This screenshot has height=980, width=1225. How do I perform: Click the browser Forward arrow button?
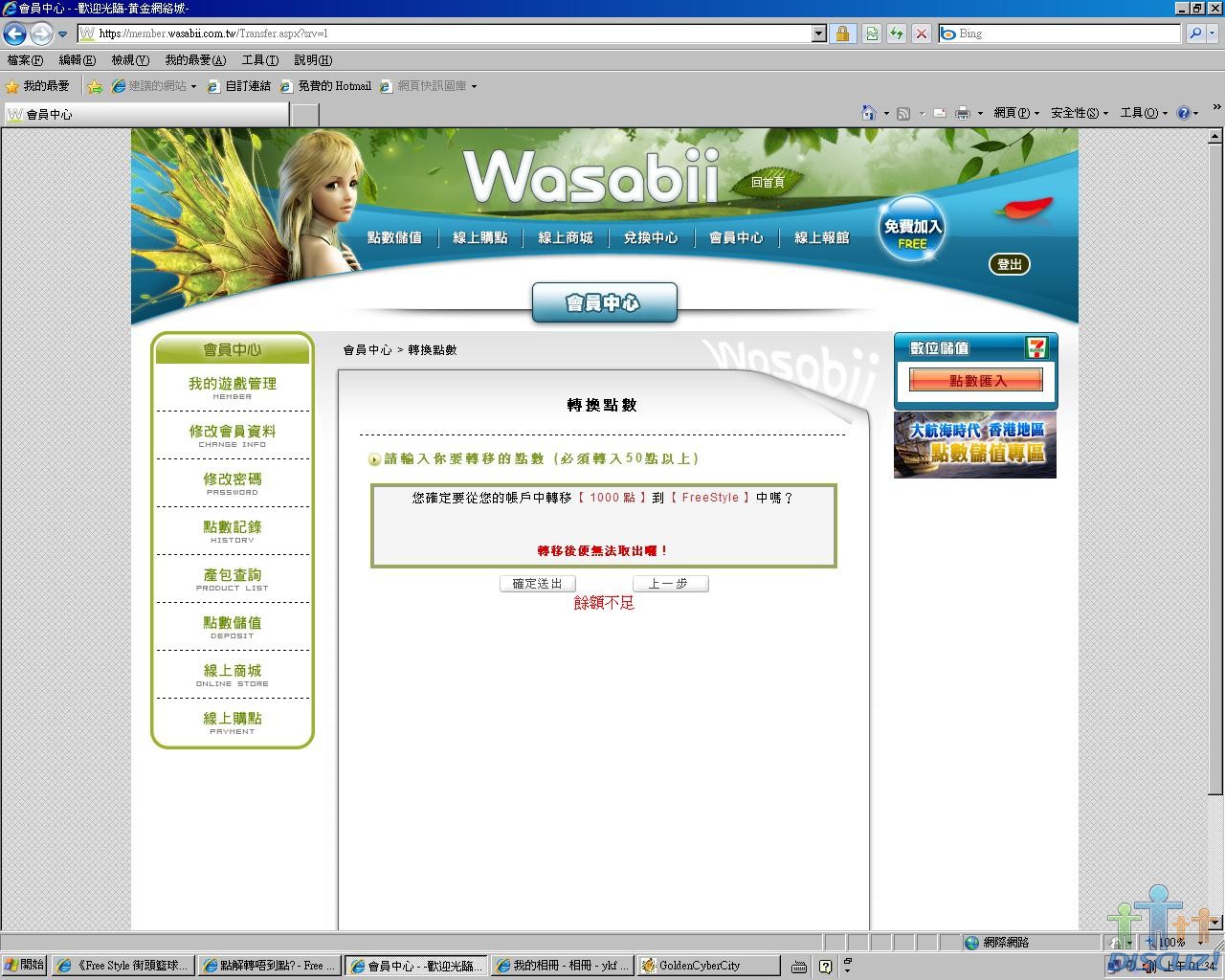pyautogui.click(x=41, y=33)
